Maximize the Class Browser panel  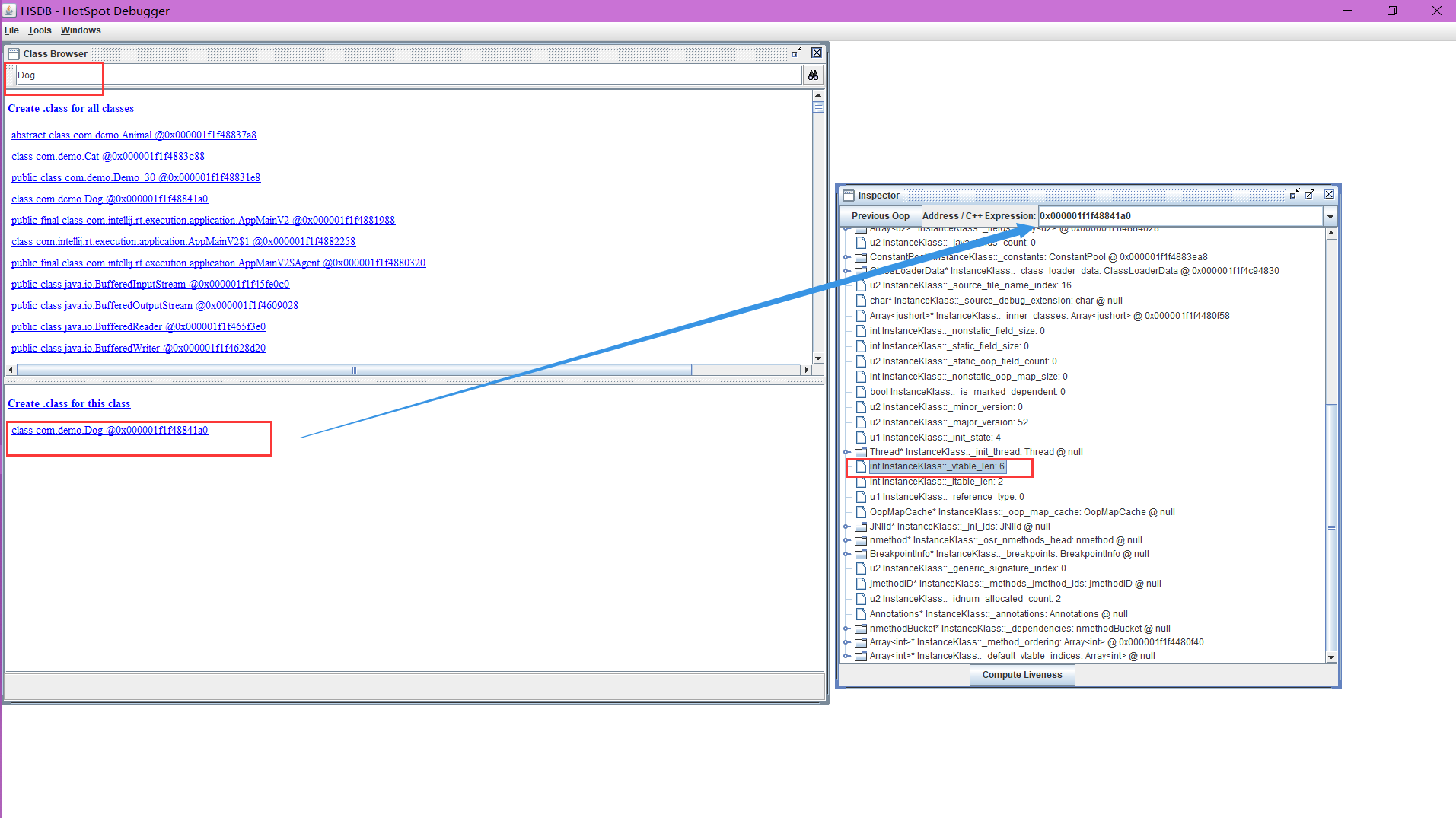coord(796,53)
